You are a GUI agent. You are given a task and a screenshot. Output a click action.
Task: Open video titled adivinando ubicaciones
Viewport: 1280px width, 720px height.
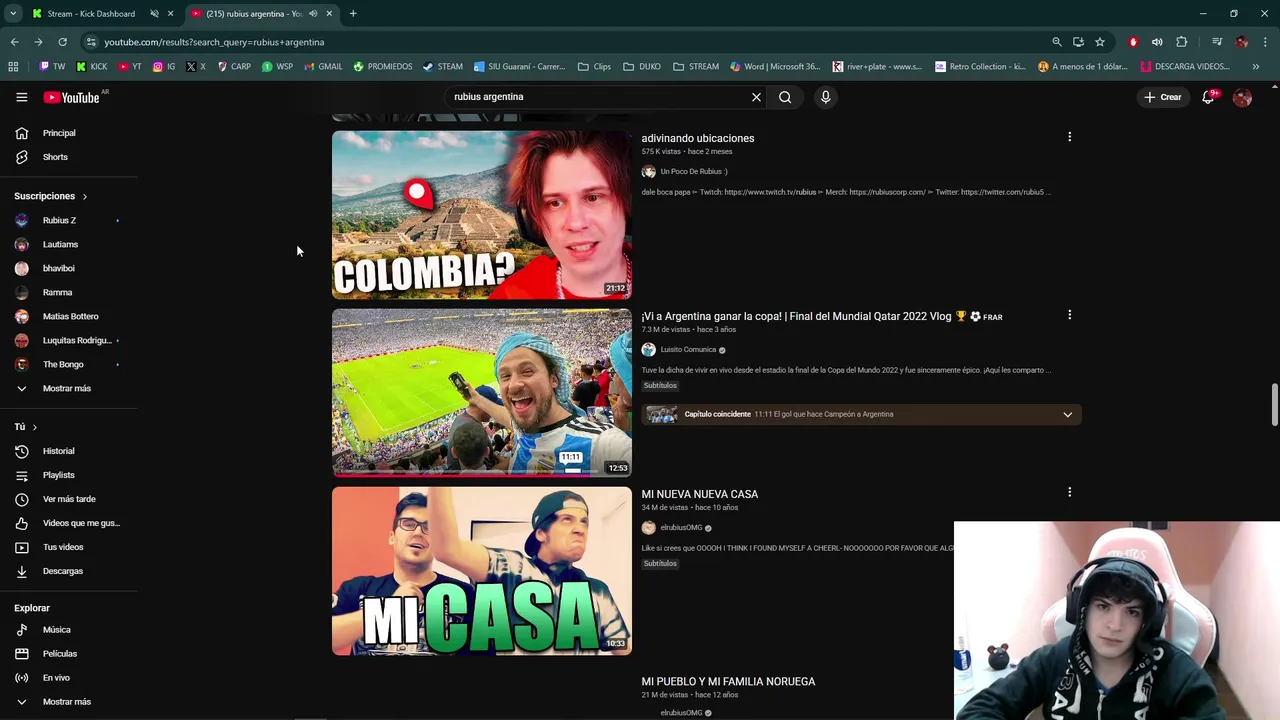point(697,138)
